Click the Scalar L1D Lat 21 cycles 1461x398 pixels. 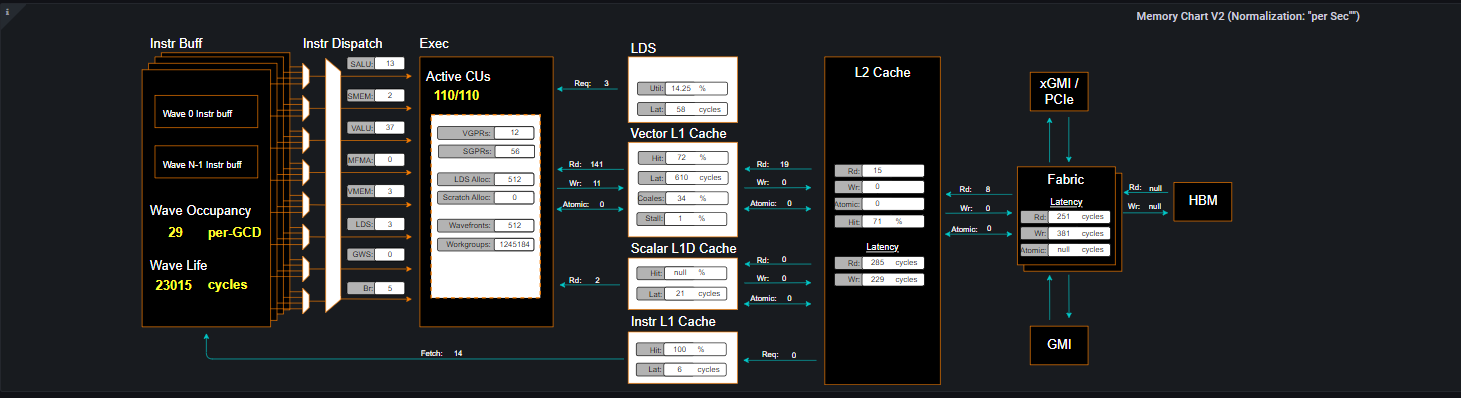pos(697,293)
